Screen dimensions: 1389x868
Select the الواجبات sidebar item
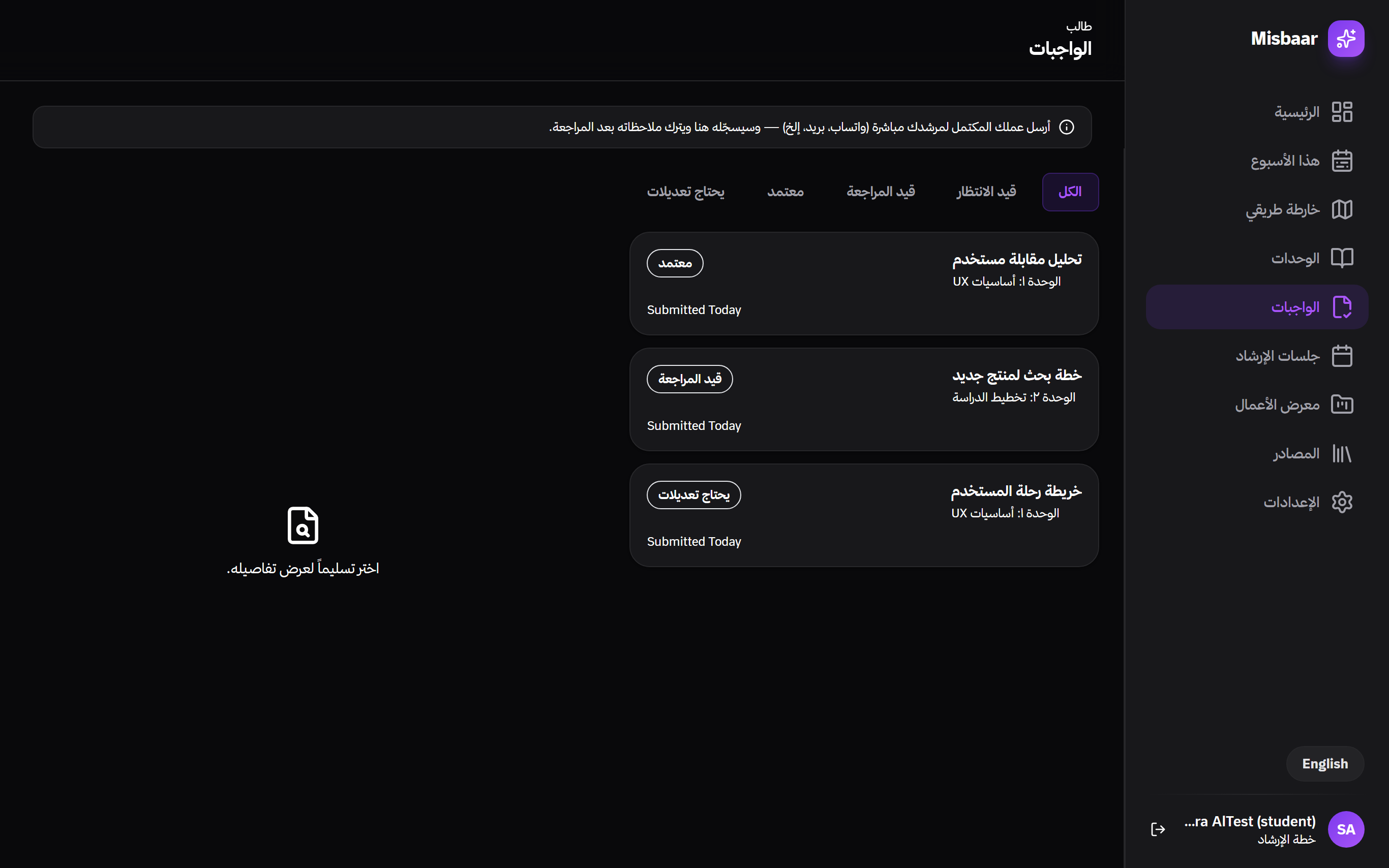point(1256,307)
